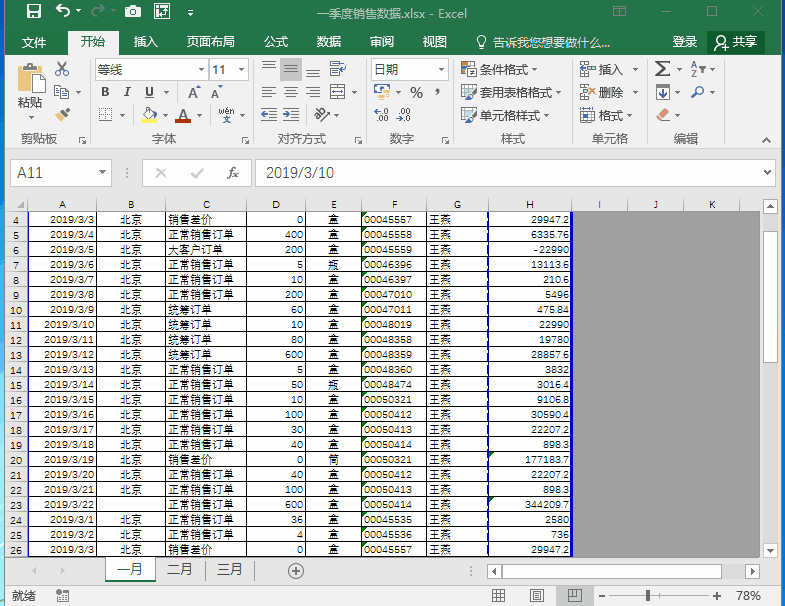
Task: Click the percent style icon
Action: coord(416,92)
